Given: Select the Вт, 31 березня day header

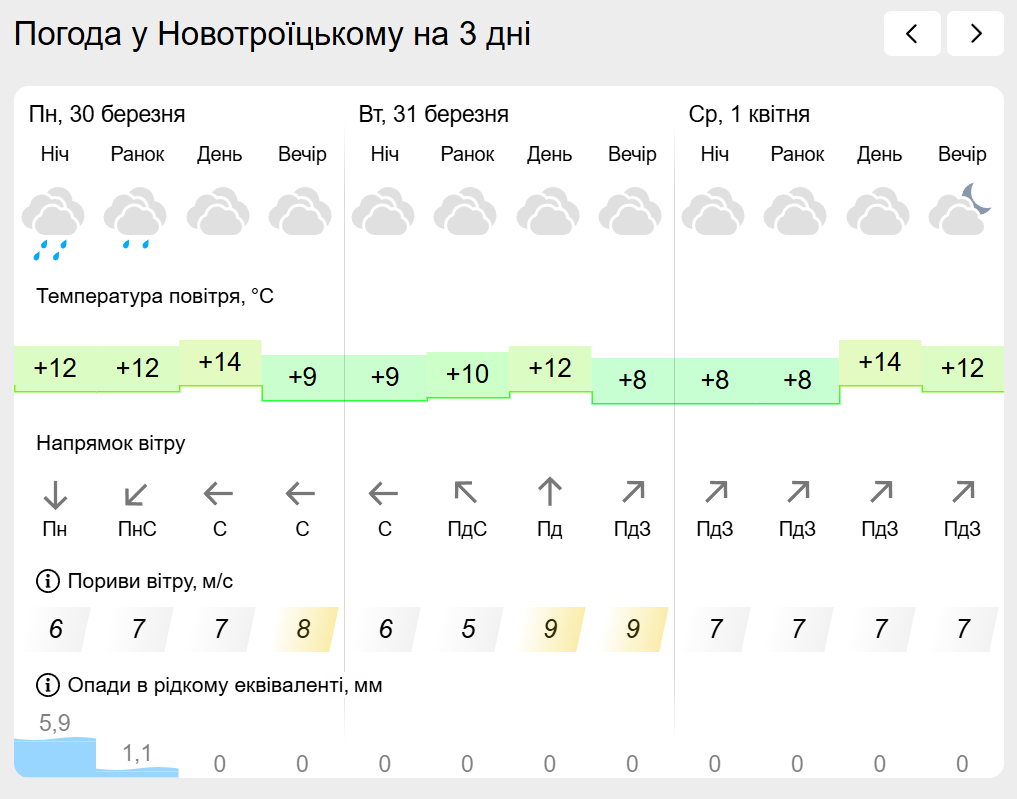Looking at the screenshot, I should click(434, 114).
